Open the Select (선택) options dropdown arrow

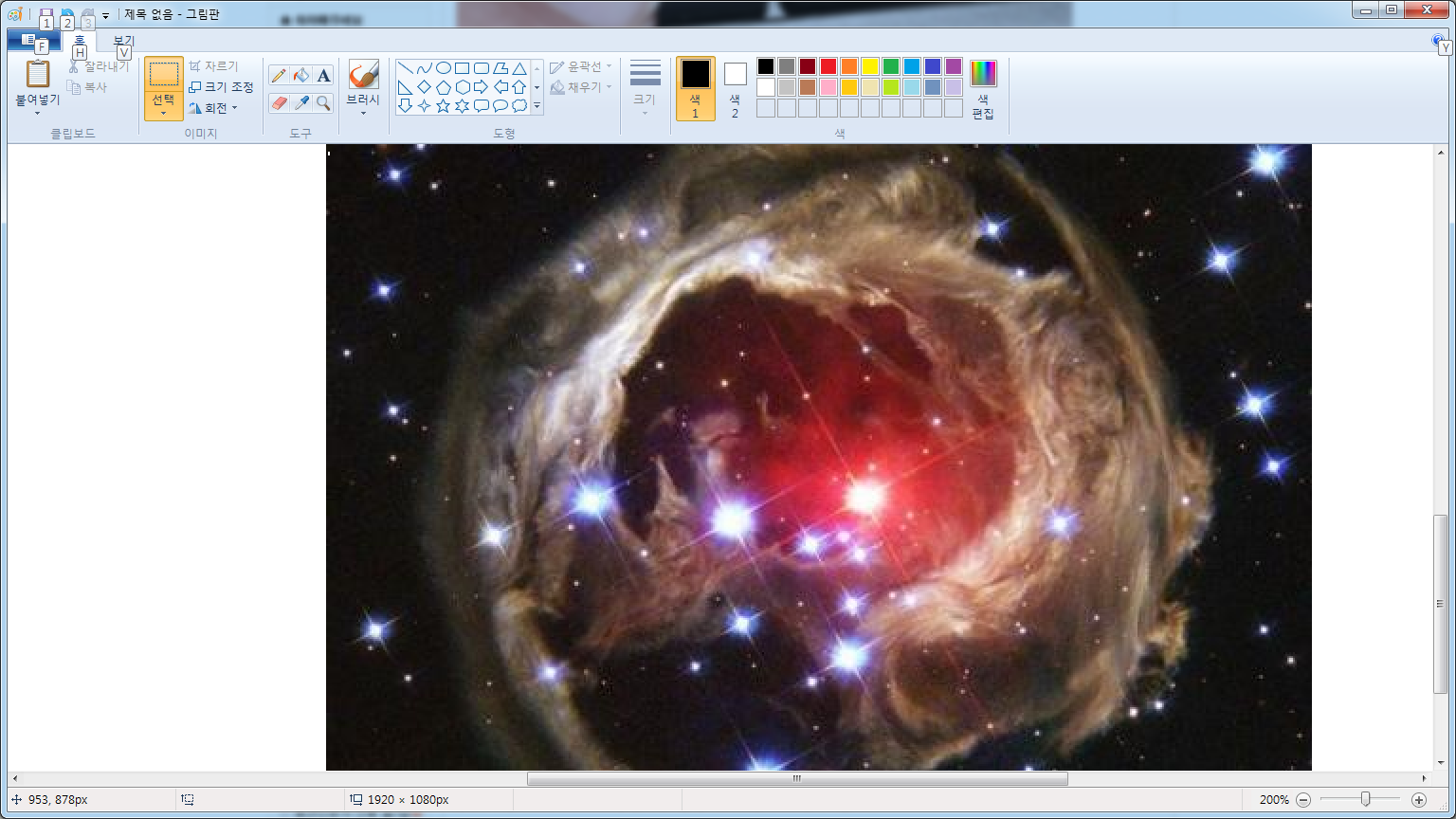[164, 113]
